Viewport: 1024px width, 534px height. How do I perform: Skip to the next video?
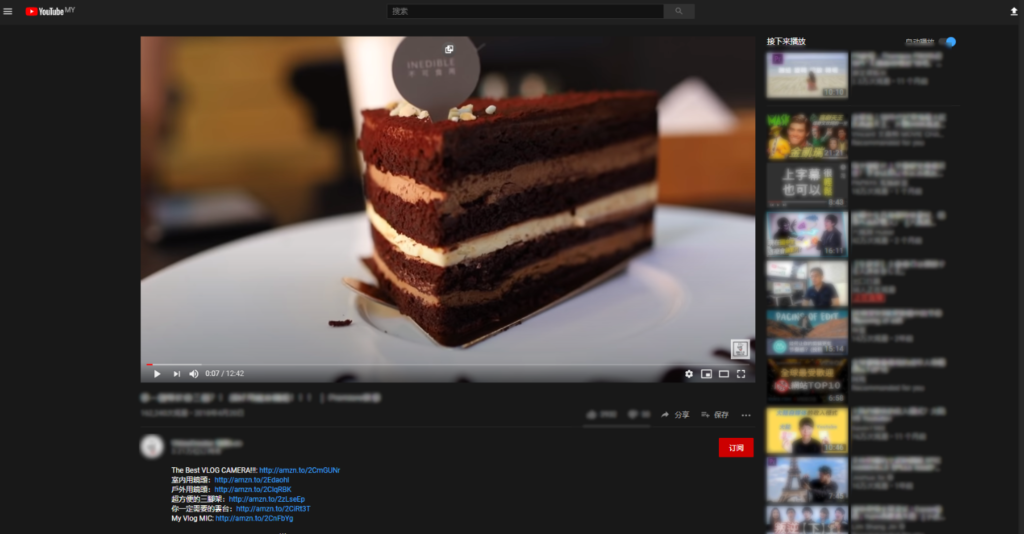(176, 374)
